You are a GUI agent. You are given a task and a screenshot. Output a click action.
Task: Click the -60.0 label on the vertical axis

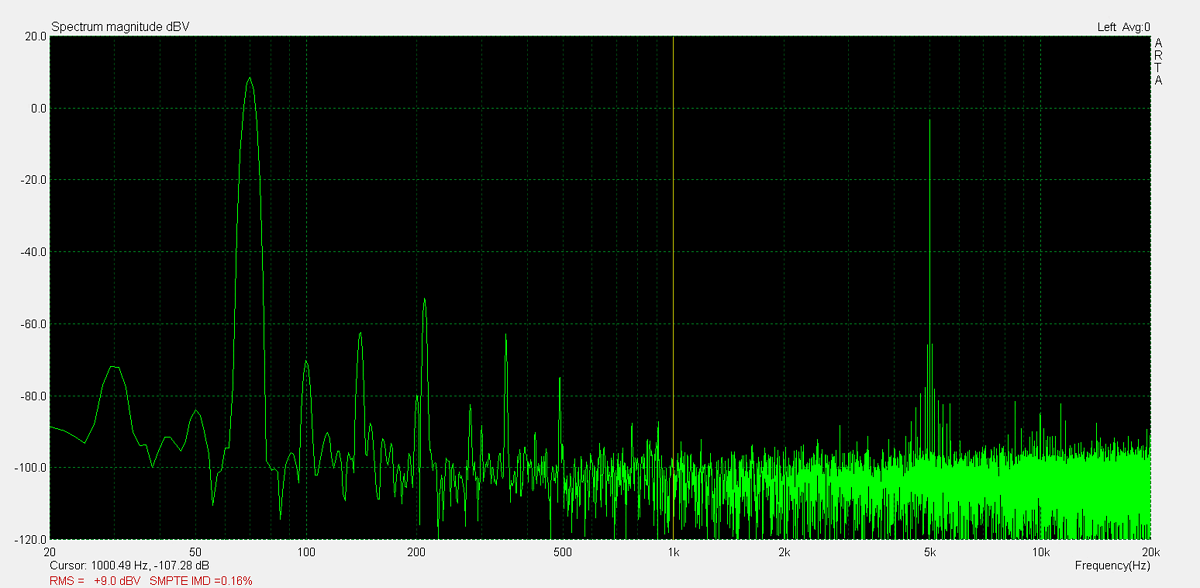[33, 324]
